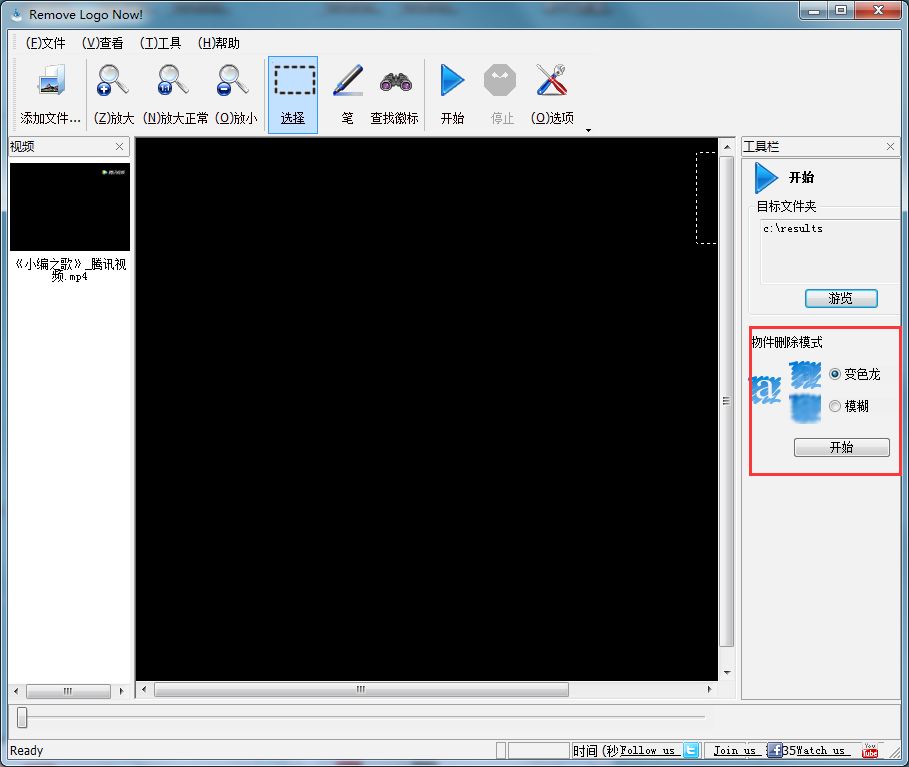Screen dimensions: 909x767
Task: Click the preview horizontal scrollbar thumb
Action: 361,689
